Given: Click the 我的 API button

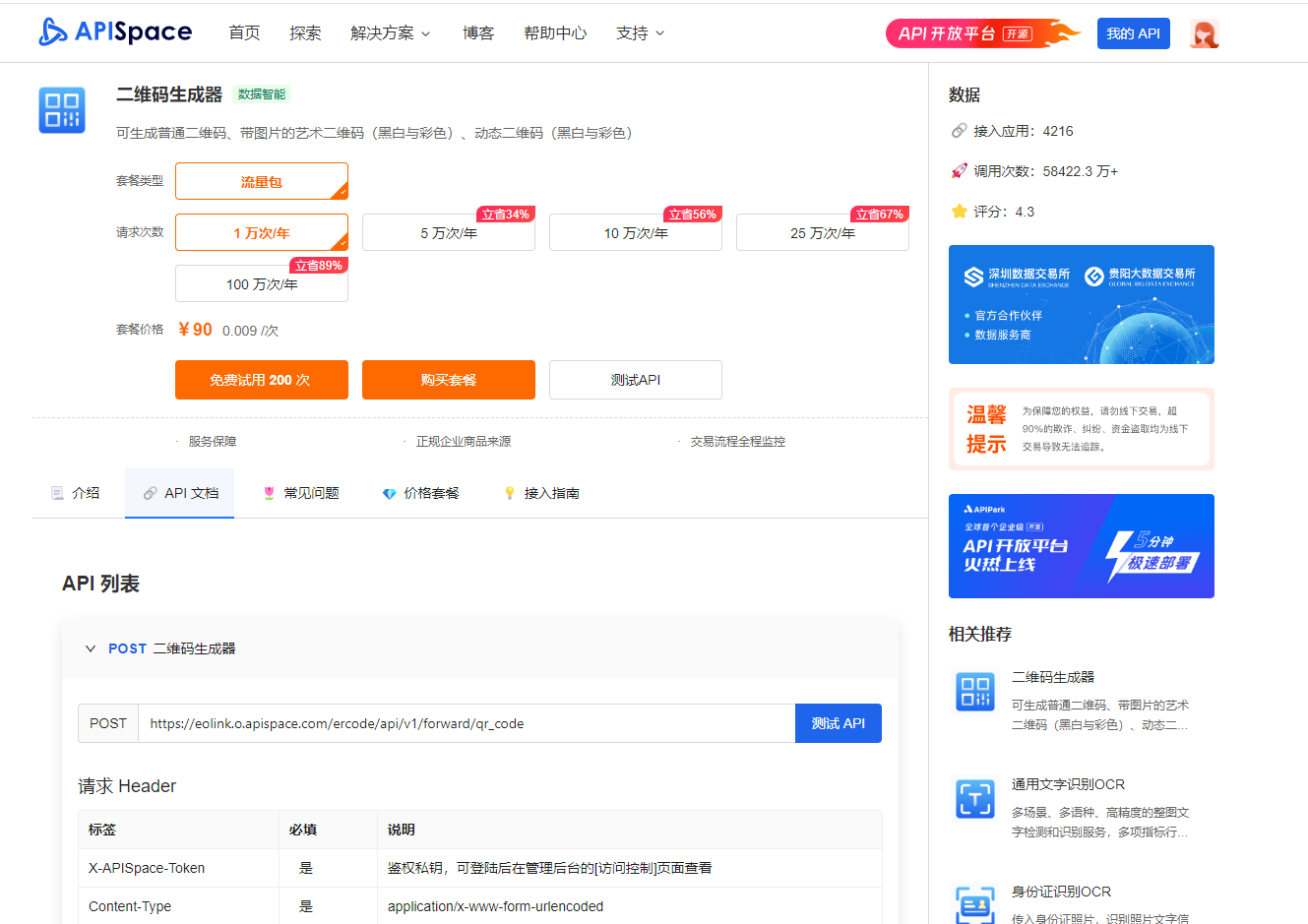Looking at the screenshot, I should [x=1134, y=33].
